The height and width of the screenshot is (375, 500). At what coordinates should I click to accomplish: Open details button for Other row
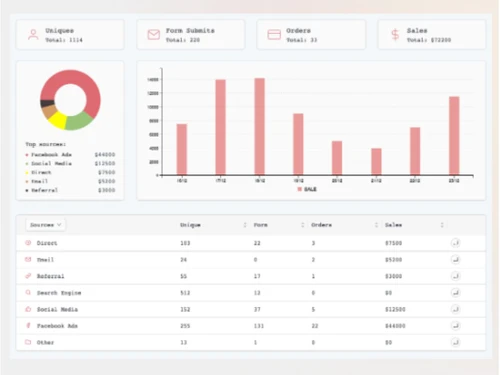pyautogui.click(x=455, y=342)
